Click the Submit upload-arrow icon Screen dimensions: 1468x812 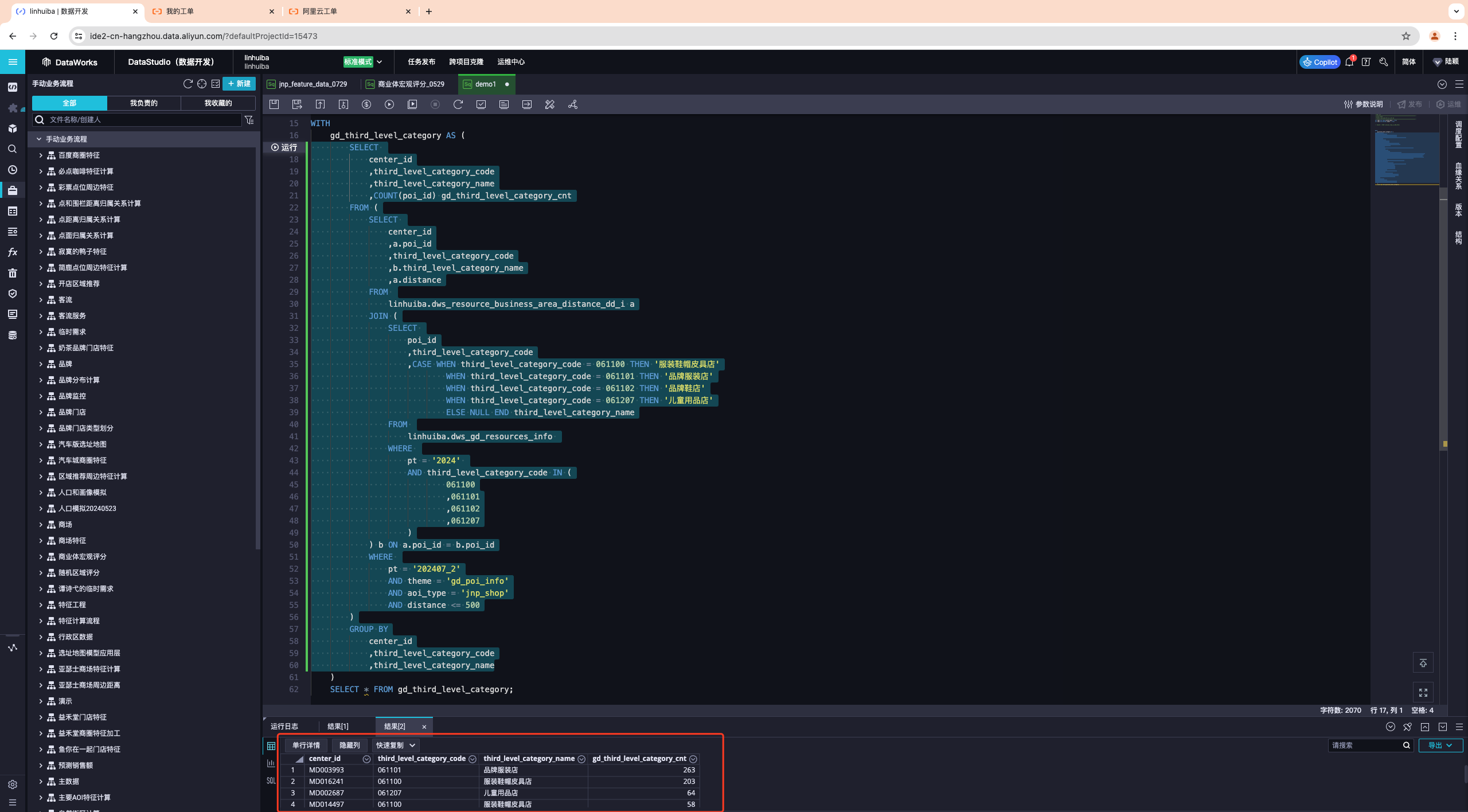[x=320, y=104]
